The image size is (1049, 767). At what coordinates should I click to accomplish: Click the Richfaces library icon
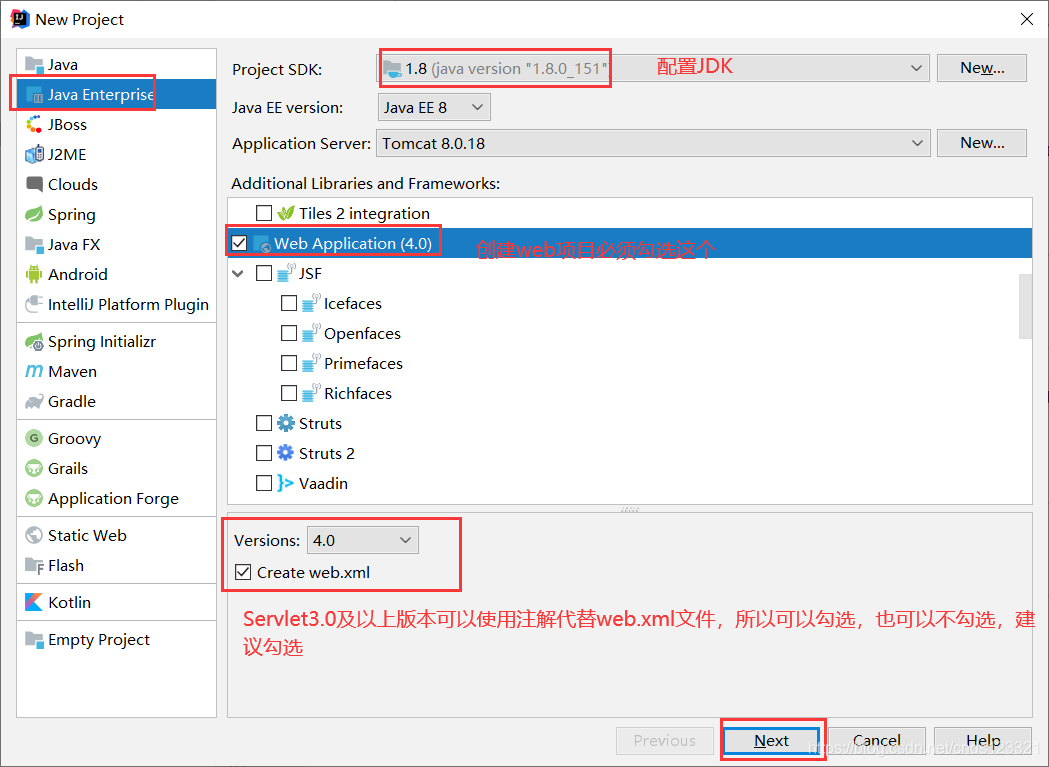[x=310, y=393]
